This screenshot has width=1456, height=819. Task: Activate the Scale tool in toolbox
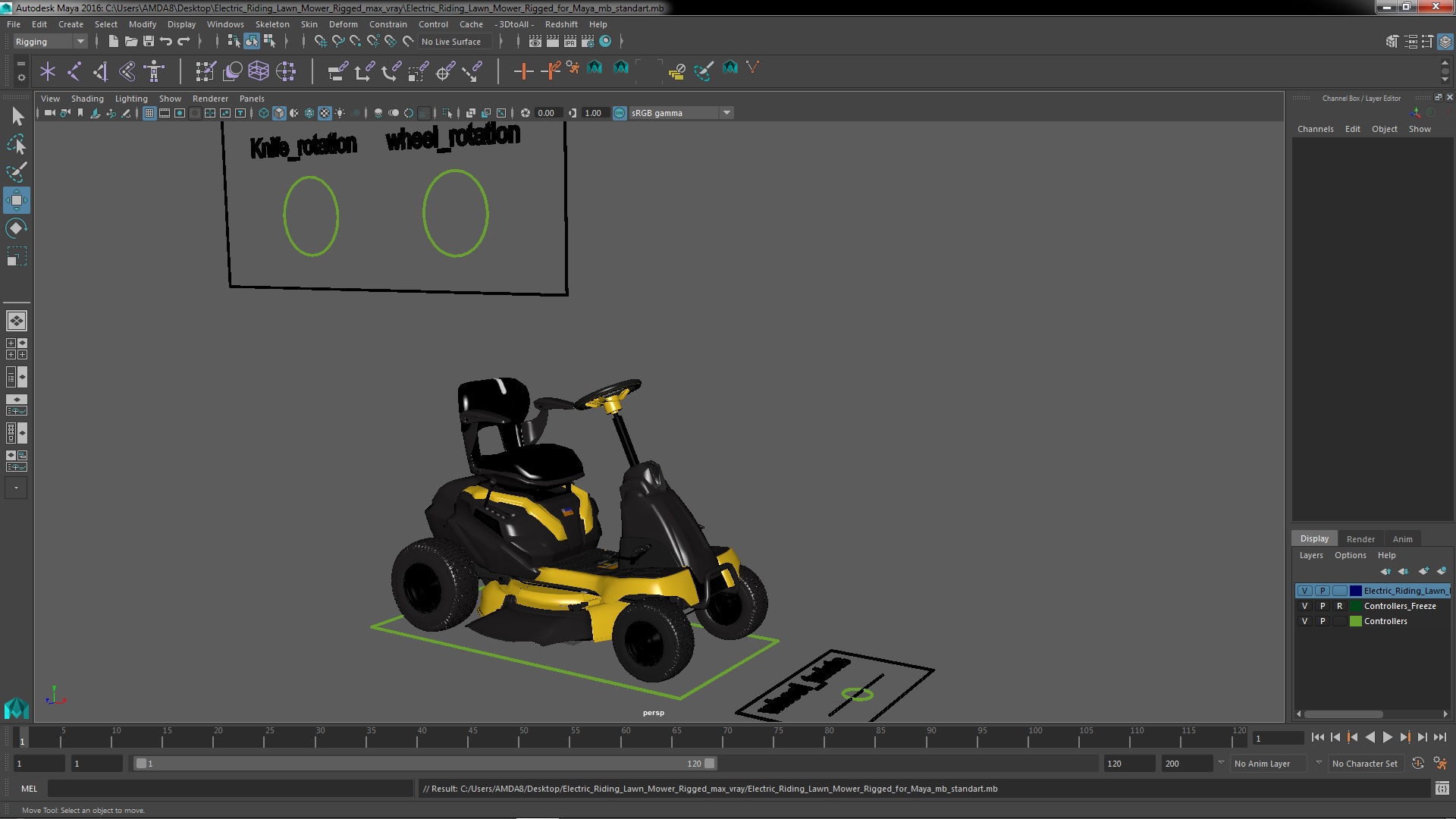pos(17,256)
